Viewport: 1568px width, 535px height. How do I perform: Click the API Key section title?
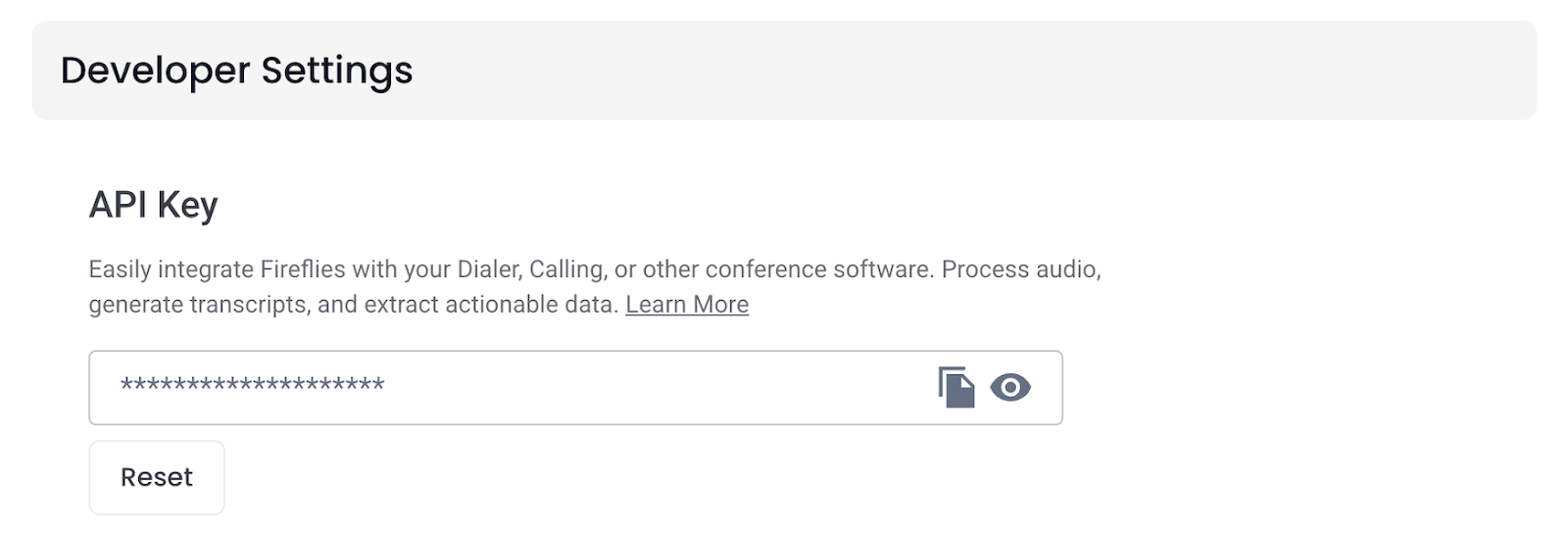click(x=153, y=205)
